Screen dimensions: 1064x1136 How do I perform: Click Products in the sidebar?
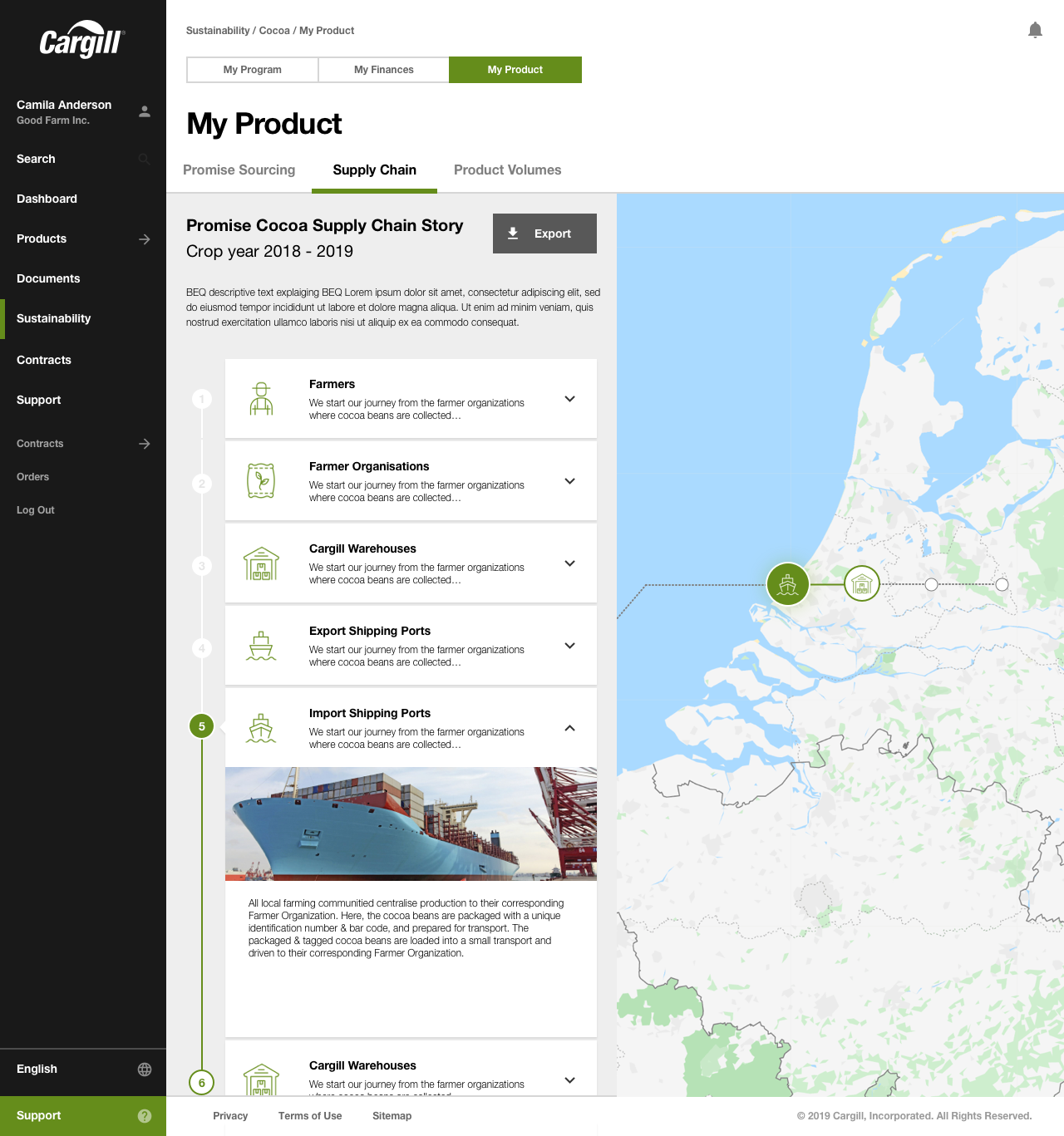(42, 239)
